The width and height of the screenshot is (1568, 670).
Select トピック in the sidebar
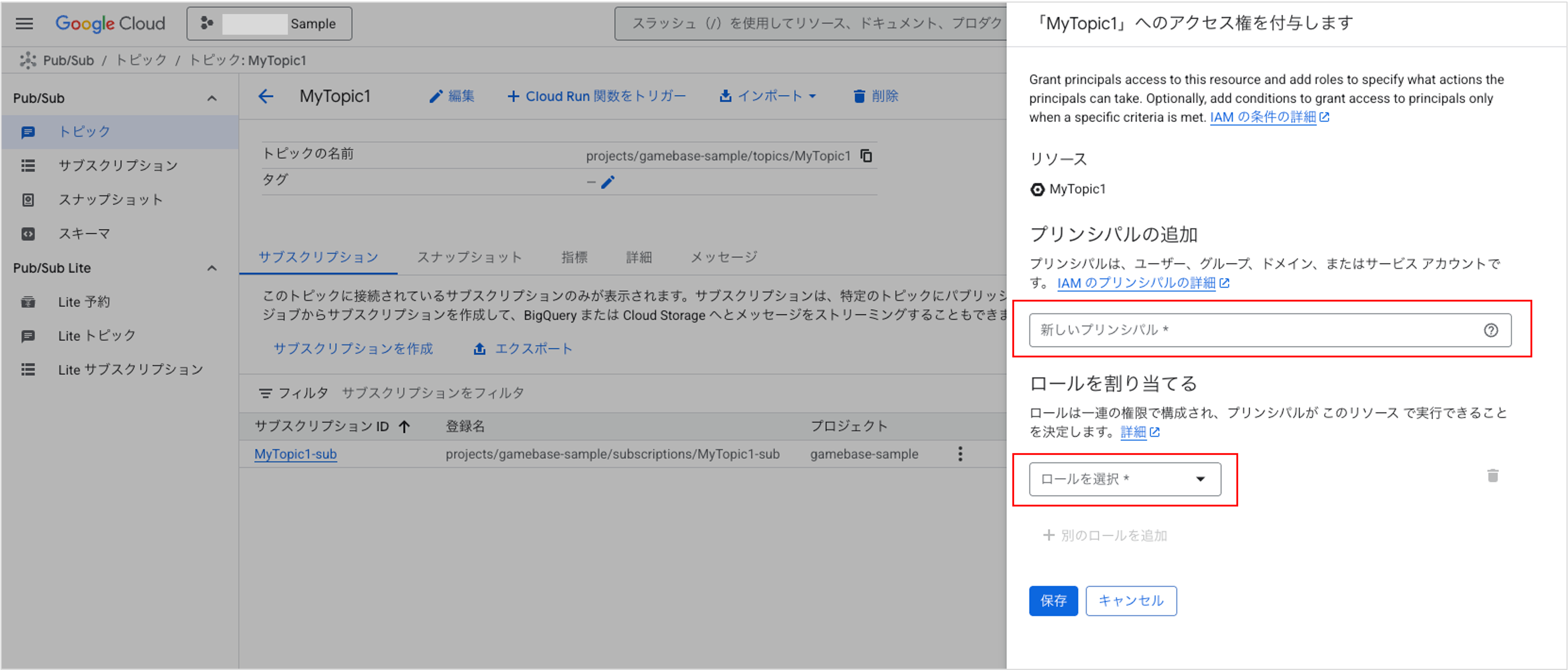click(x=120, y=132)
